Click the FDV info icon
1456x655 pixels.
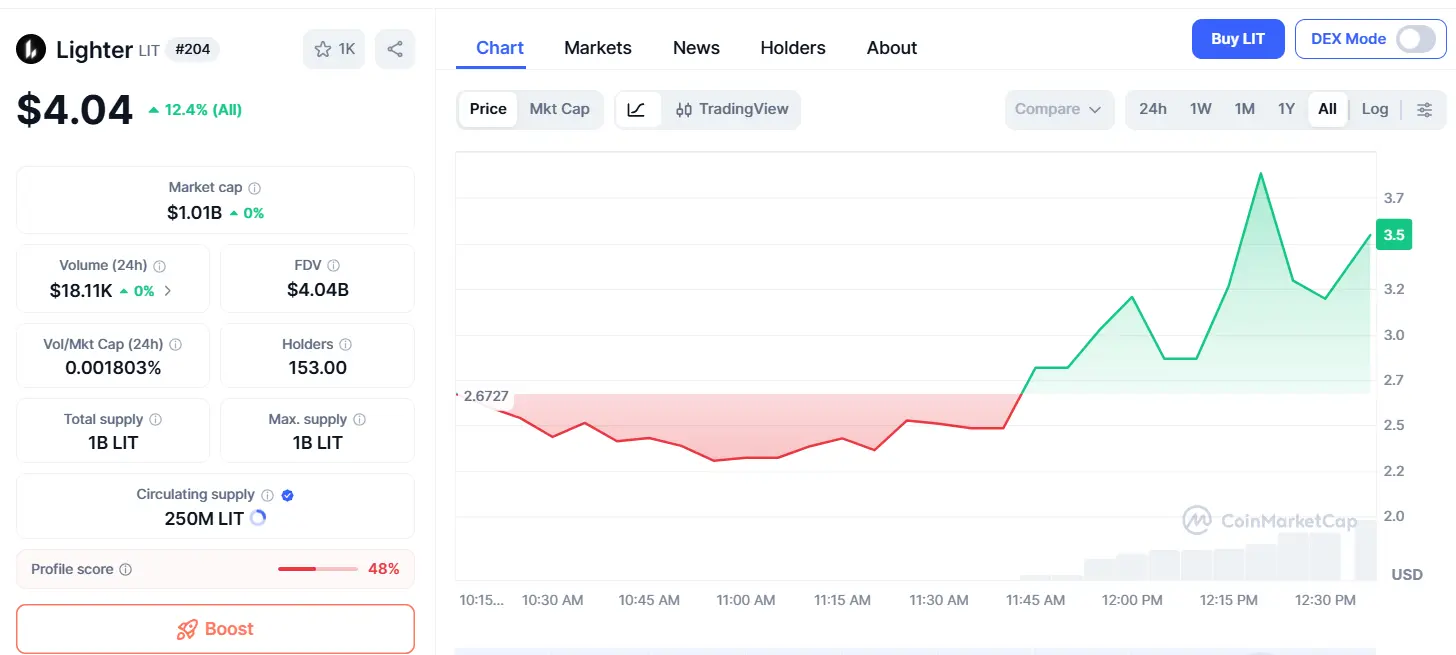pos(334,266)
